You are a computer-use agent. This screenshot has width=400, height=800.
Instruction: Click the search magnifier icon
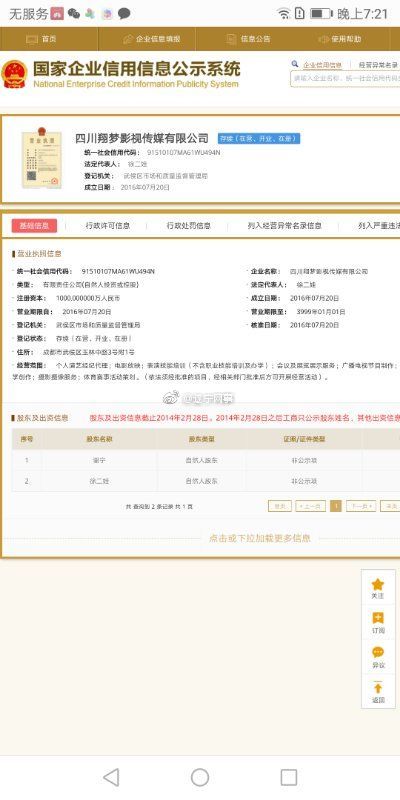(295, 64)
